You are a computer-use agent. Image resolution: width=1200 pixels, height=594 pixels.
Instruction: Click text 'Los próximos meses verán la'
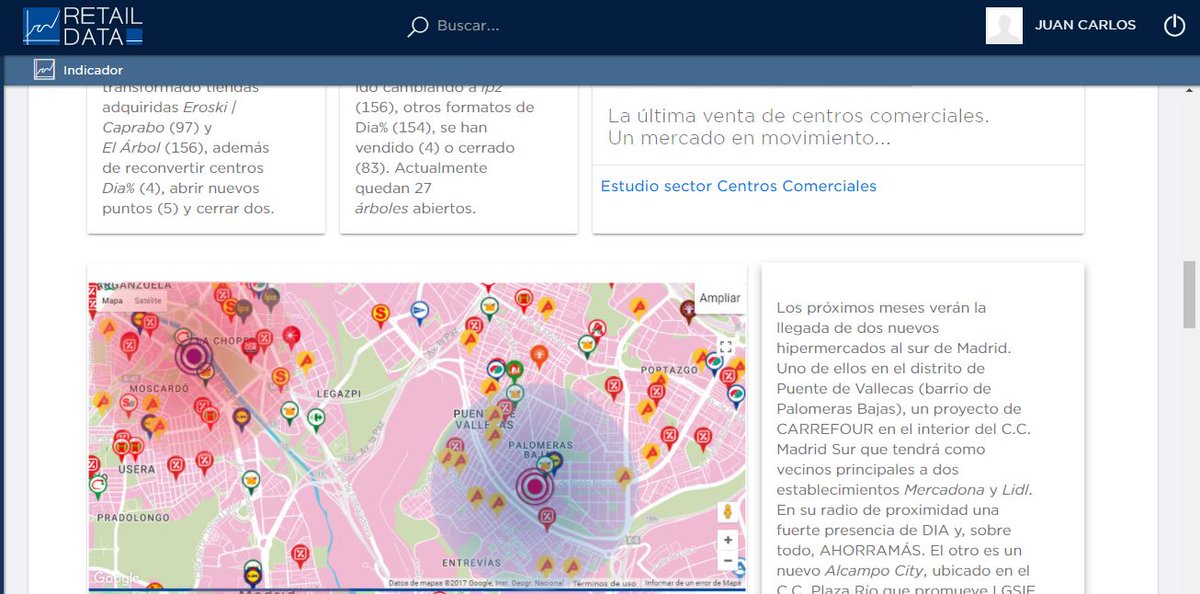[881, 307]
